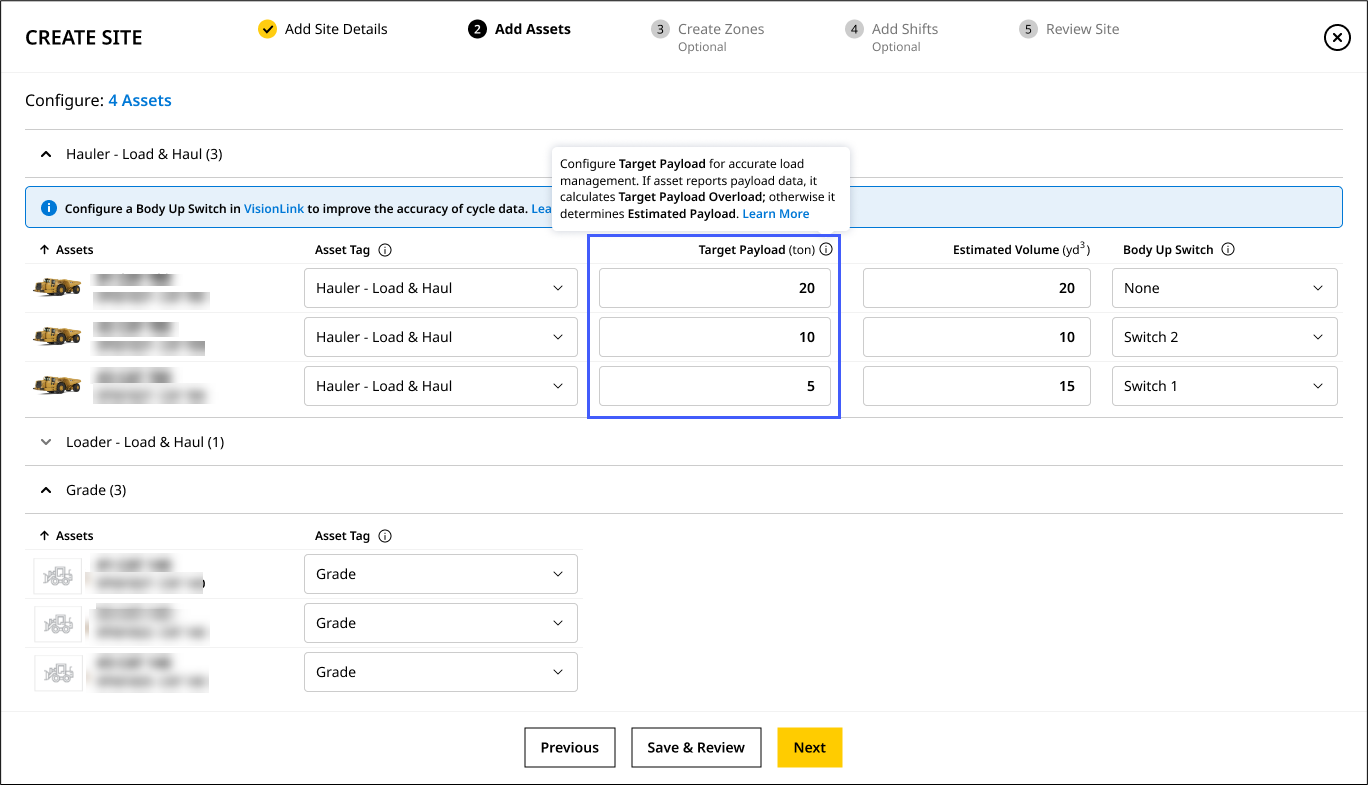Close the Create Site dialog
1368x785 pixels.
pos(1337,38)
